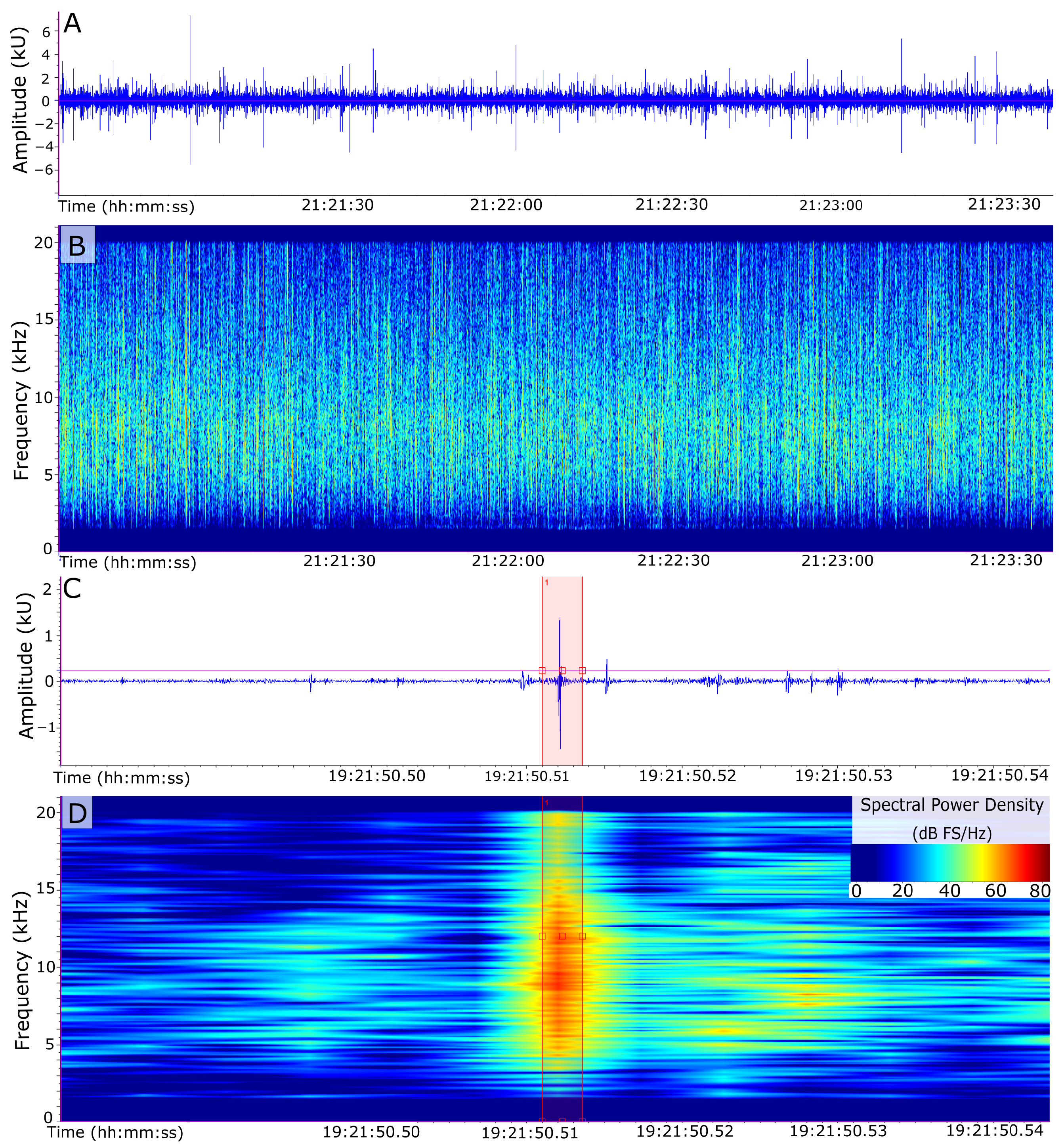The width and height of the screenshot is (1064, 1147).
Task: Click left mid-frequency selection handle in panel D
Action: coord(542,936)
